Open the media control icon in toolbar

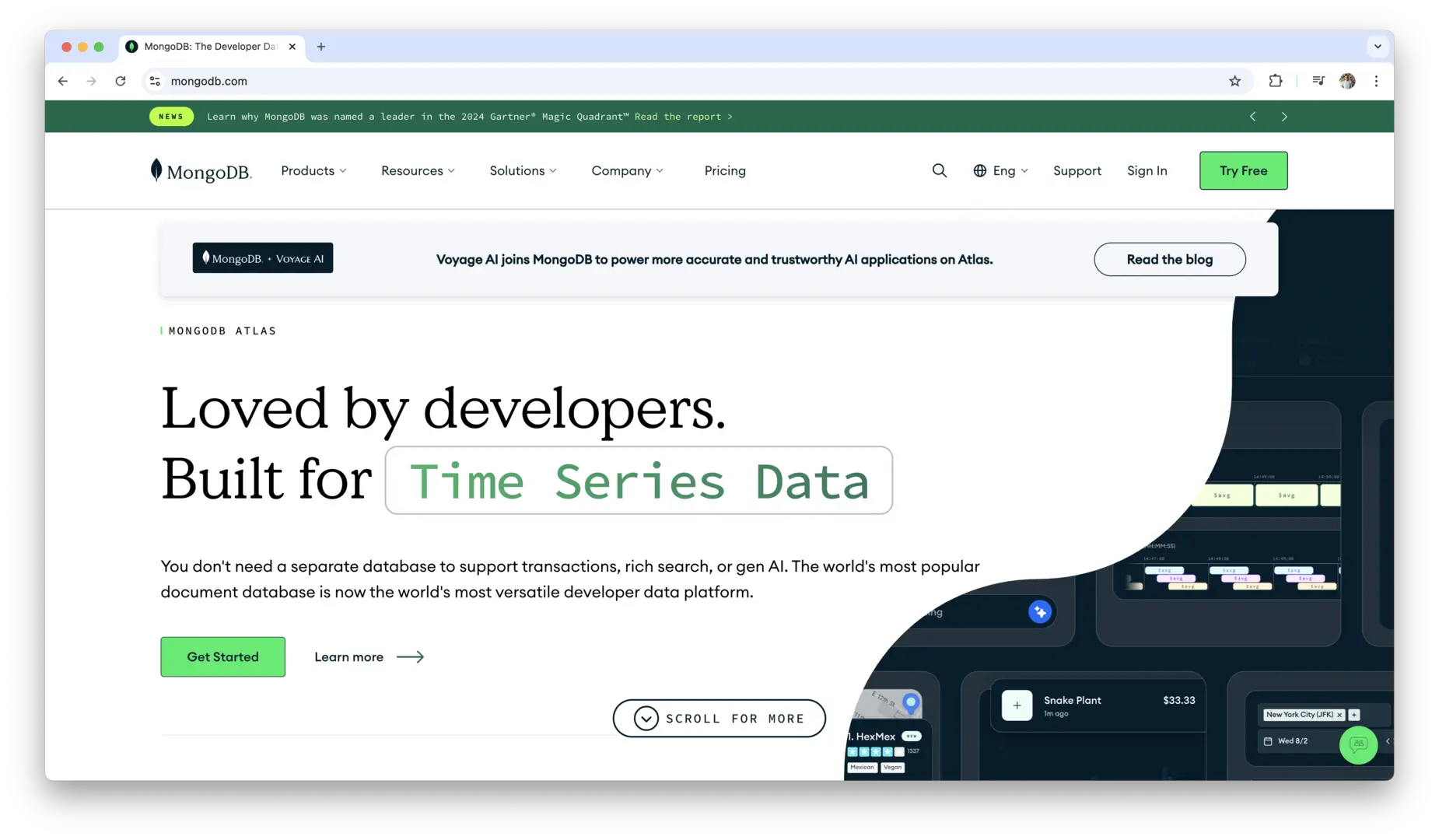(x=1318, y=81)
